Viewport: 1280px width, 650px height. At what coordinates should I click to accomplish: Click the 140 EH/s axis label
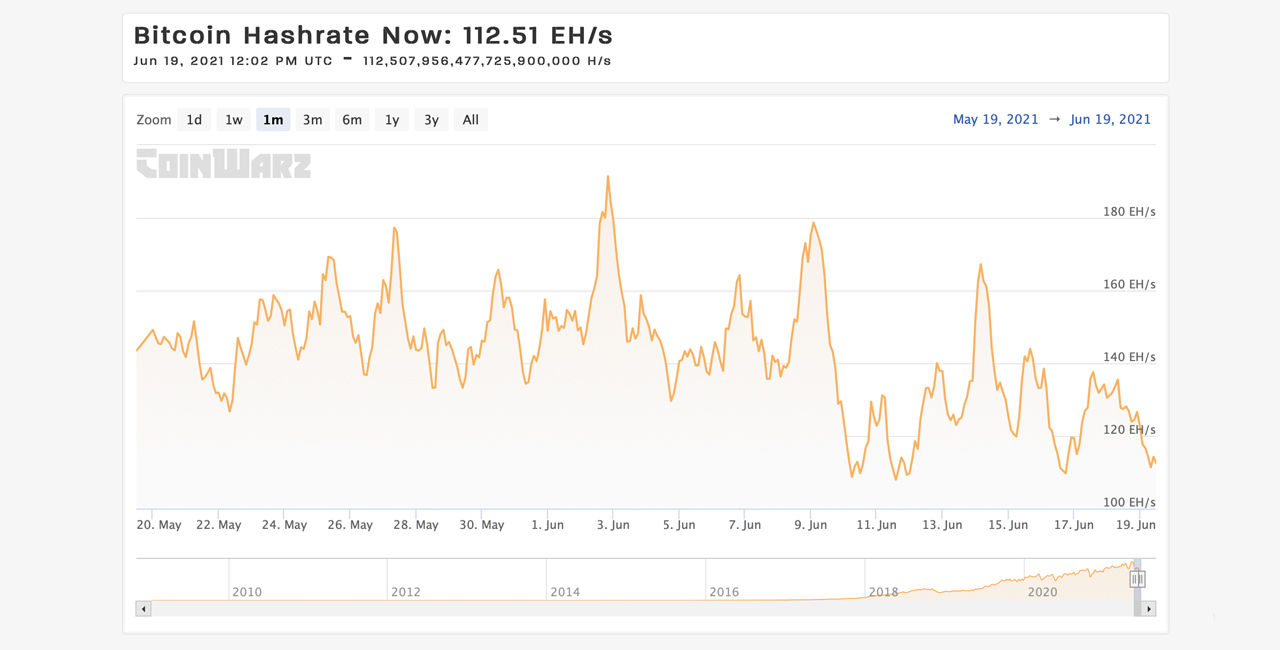pos(1129,357)
